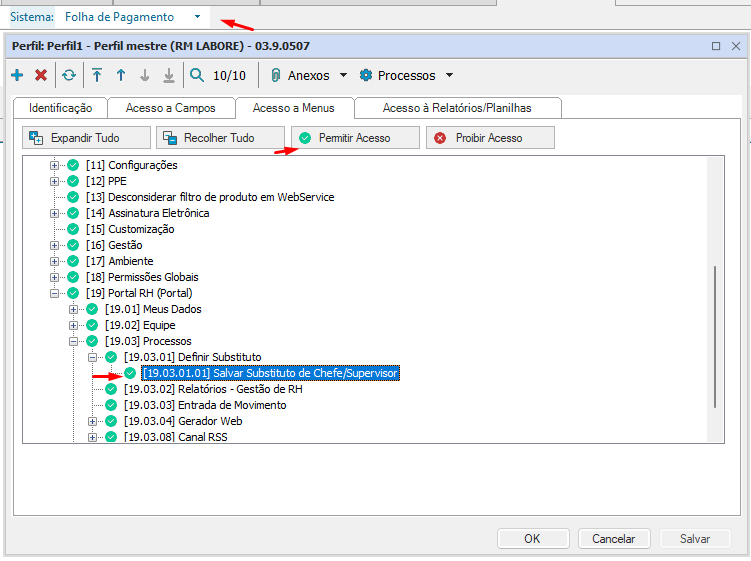751x561 pixels.
Task: Go to first record arrow icon
Action: [x=97, y=75]
